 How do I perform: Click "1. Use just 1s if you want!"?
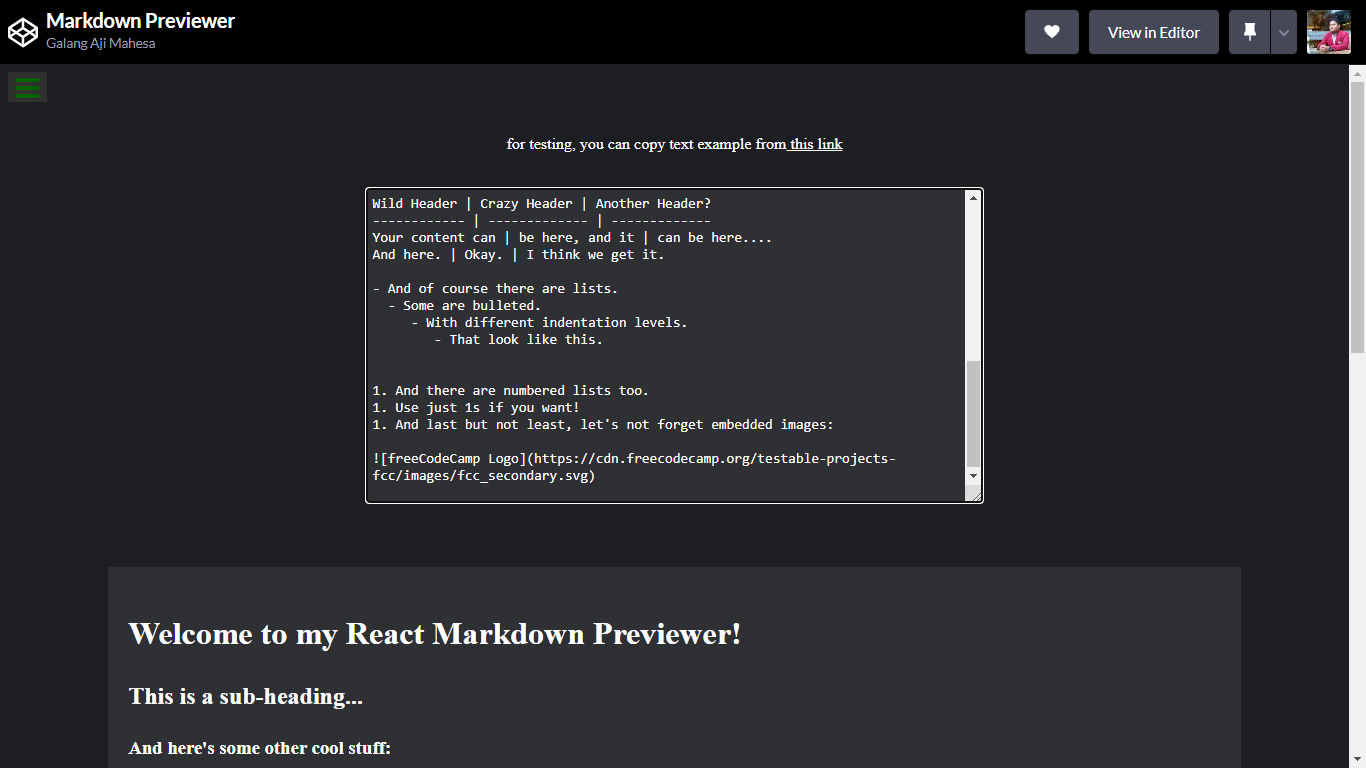tap(476, 407)
